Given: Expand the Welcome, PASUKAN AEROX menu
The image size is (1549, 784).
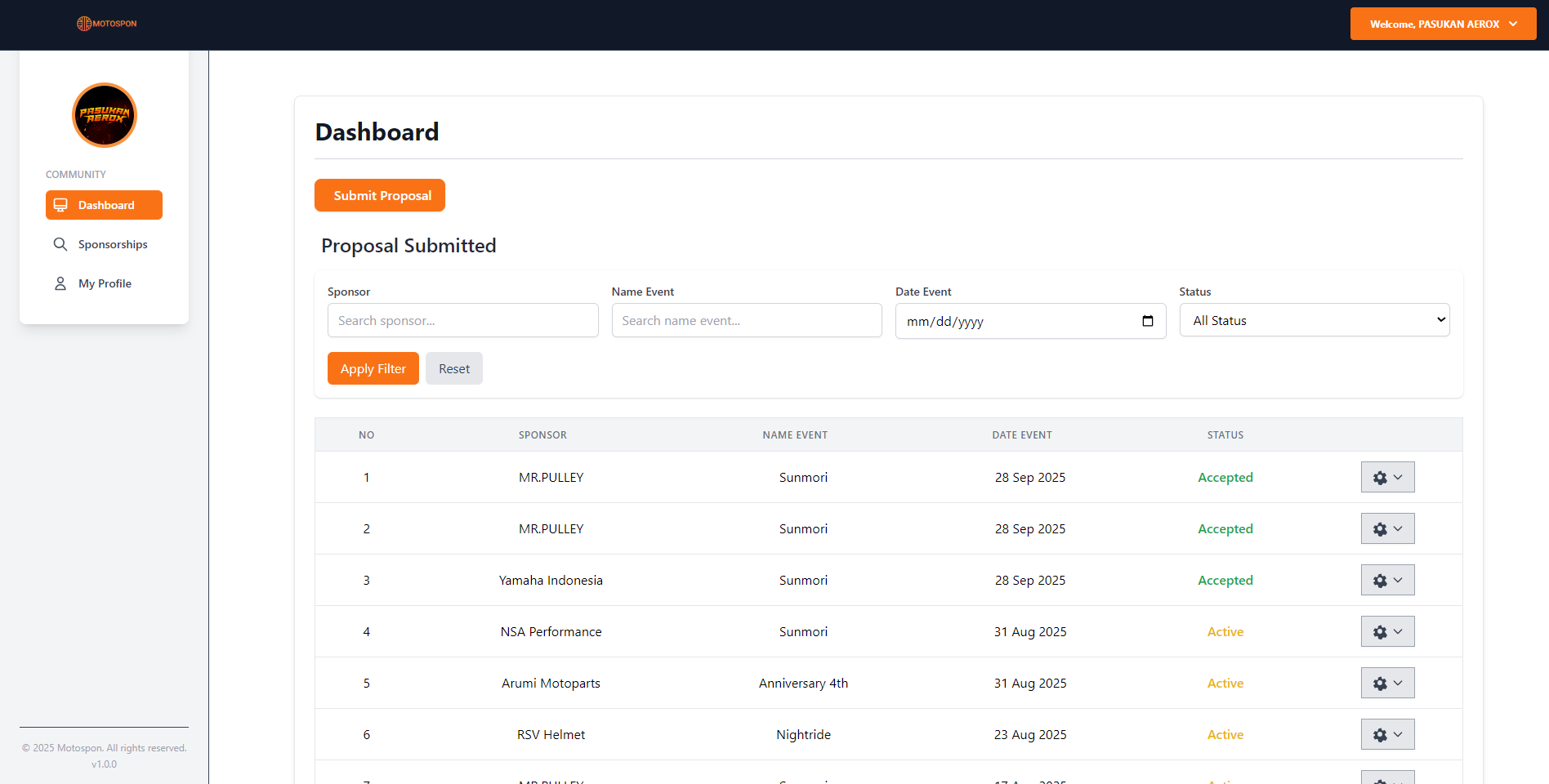Looking at the screenshot, I should tap(1443, 24).
